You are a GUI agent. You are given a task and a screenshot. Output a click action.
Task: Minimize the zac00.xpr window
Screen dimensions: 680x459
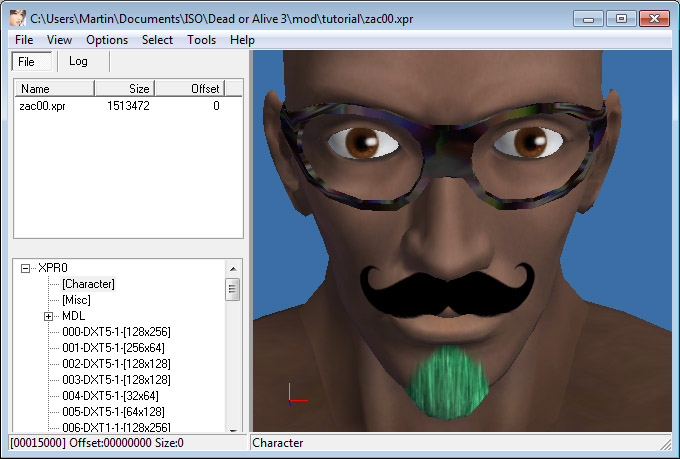tap(588, 19)
